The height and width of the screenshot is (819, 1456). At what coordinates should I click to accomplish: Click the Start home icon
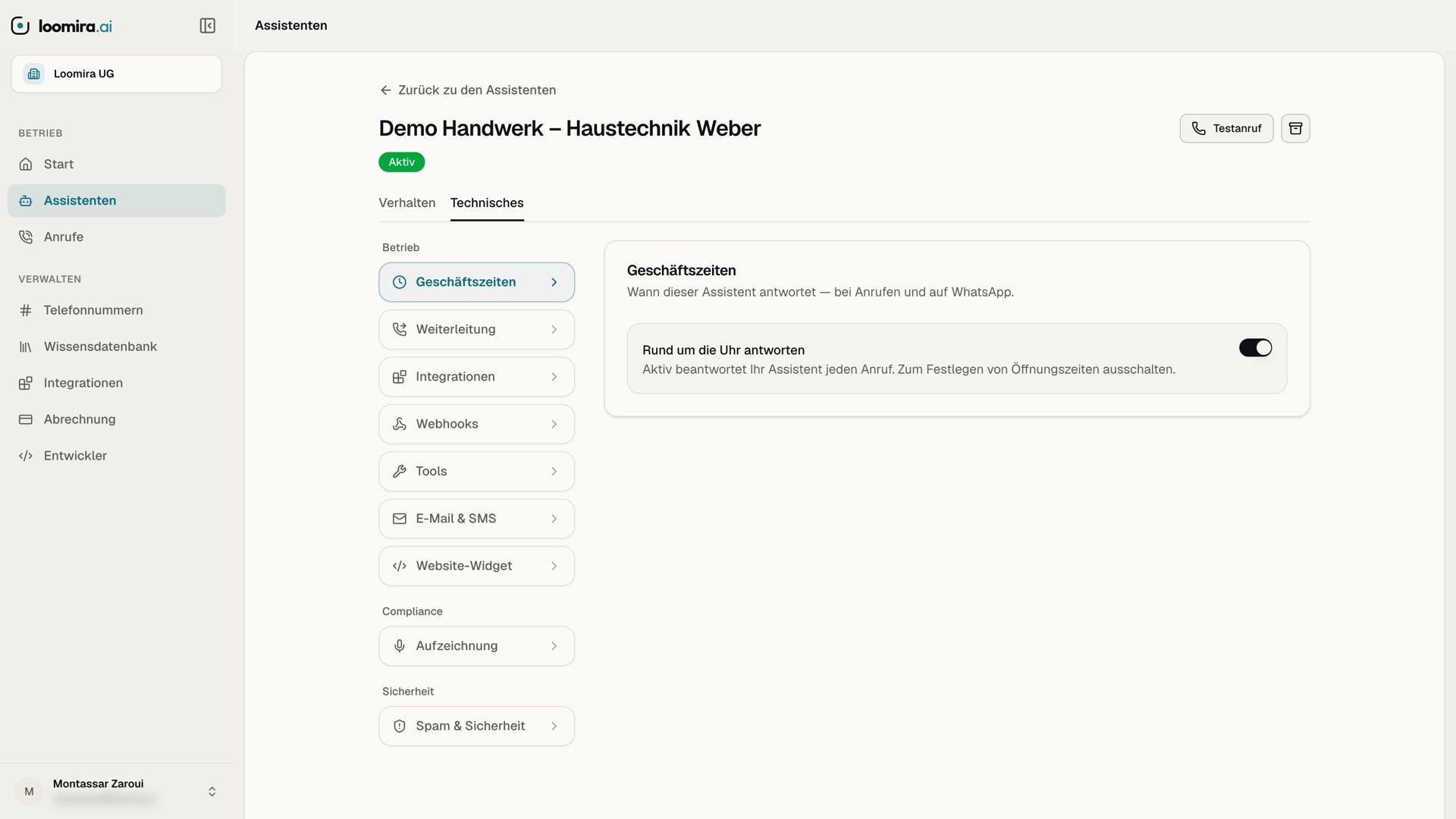[26, 164]
